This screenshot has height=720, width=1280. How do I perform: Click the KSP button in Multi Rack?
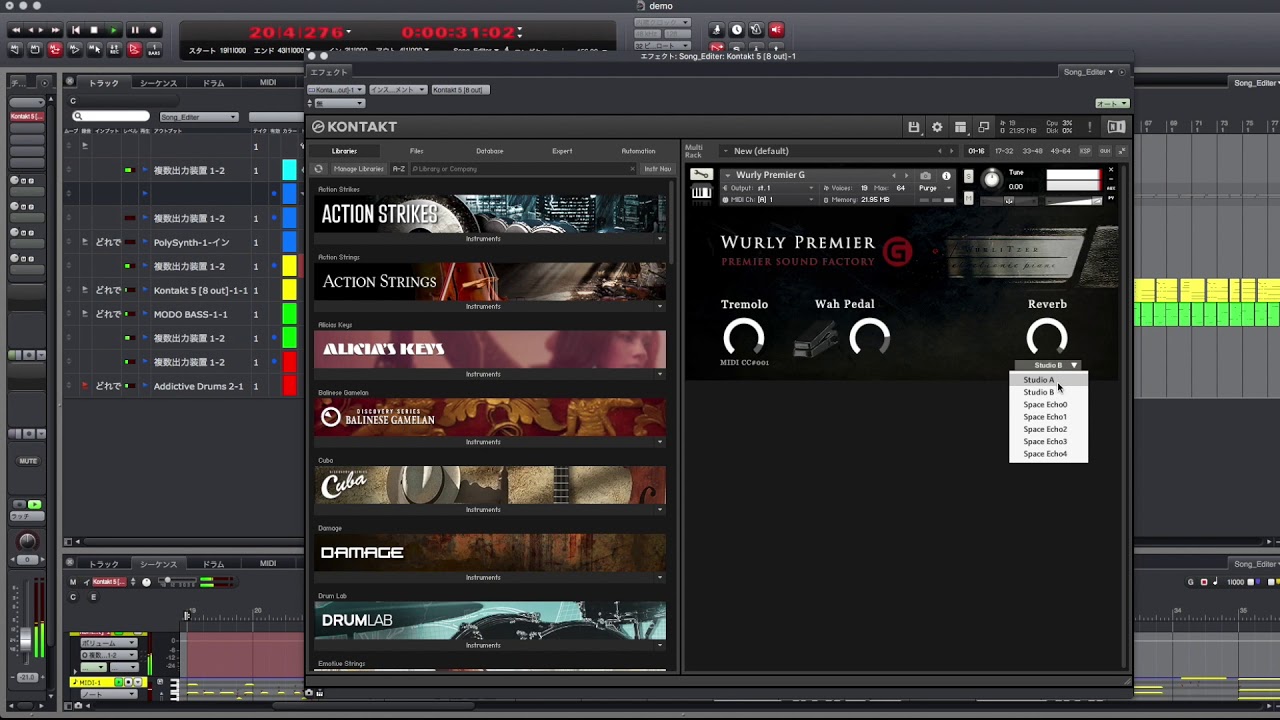tap(1085, 151)
